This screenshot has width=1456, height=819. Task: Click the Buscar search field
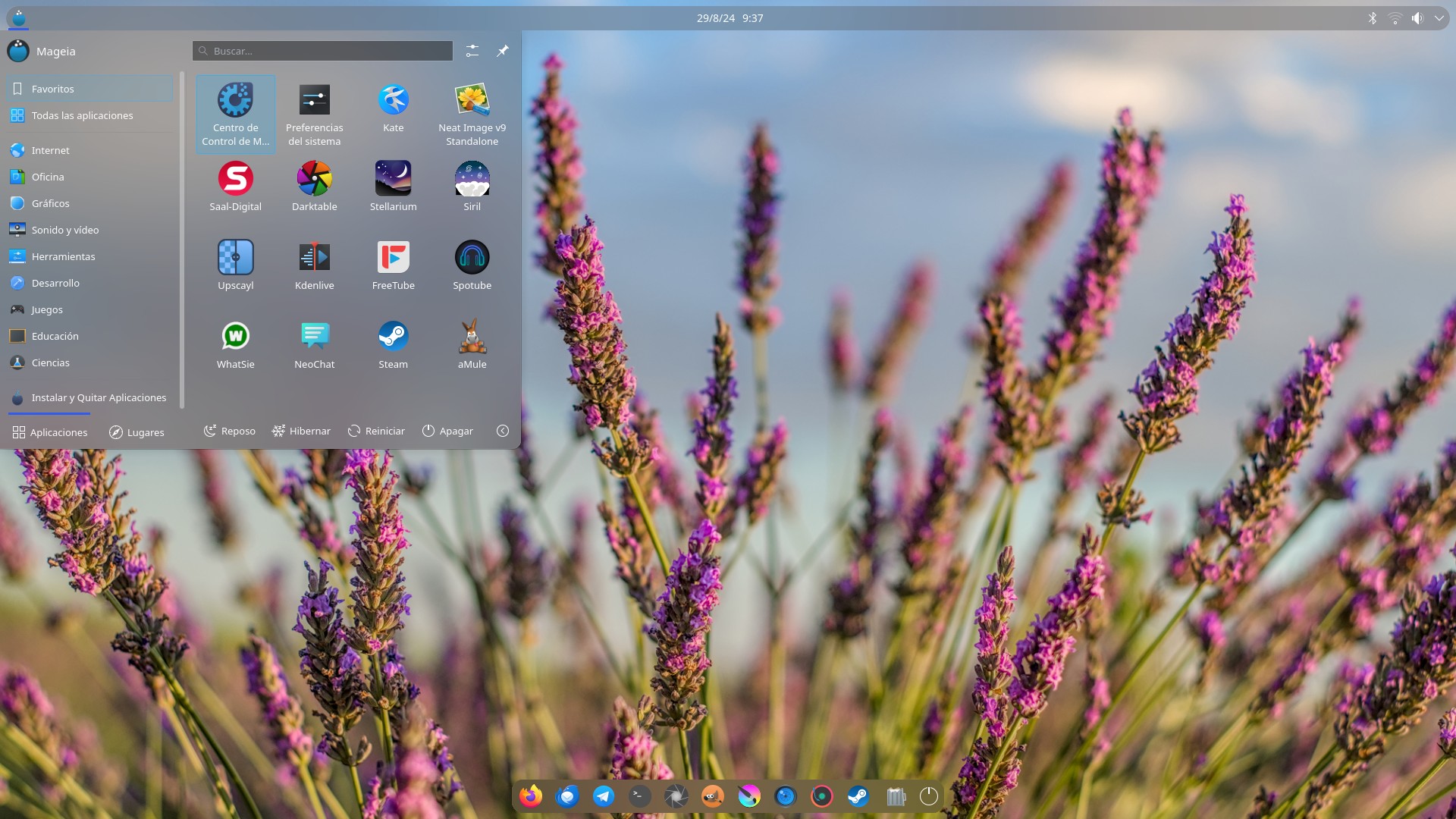[x=322, y=51]
